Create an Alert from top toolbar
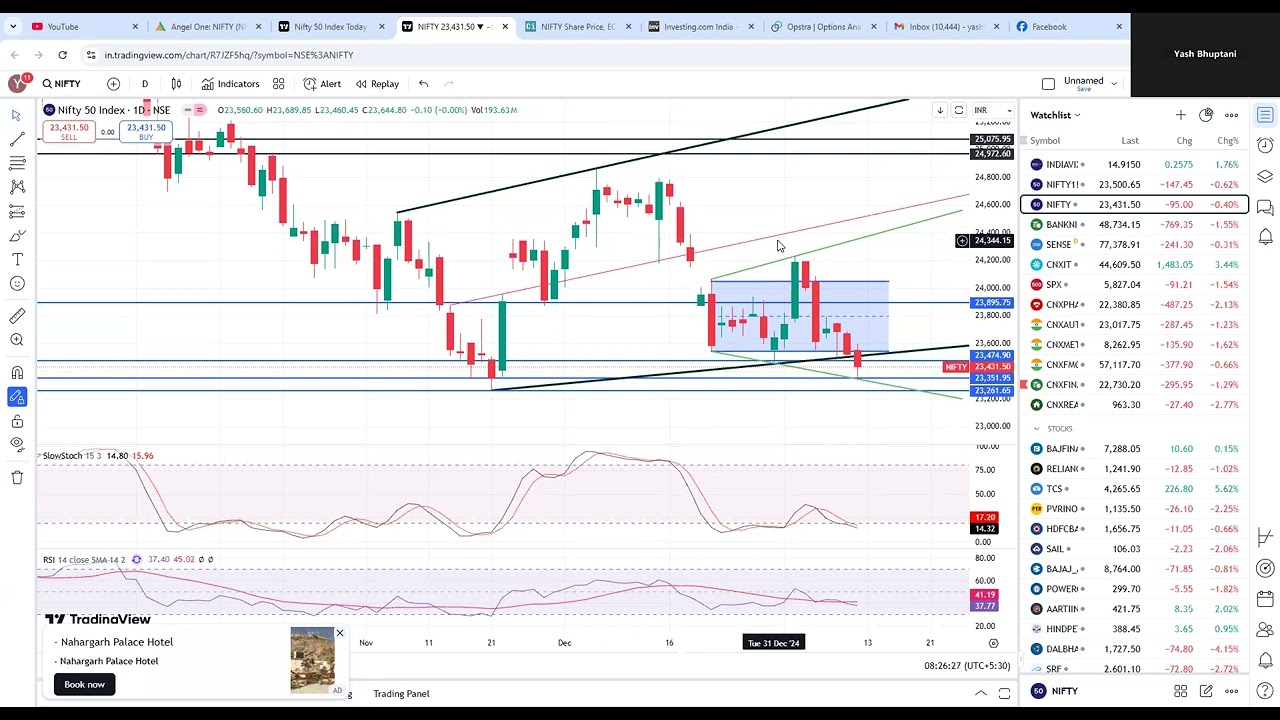The image size is (1280, 720). pyautogui.click(x=322, y=84)
